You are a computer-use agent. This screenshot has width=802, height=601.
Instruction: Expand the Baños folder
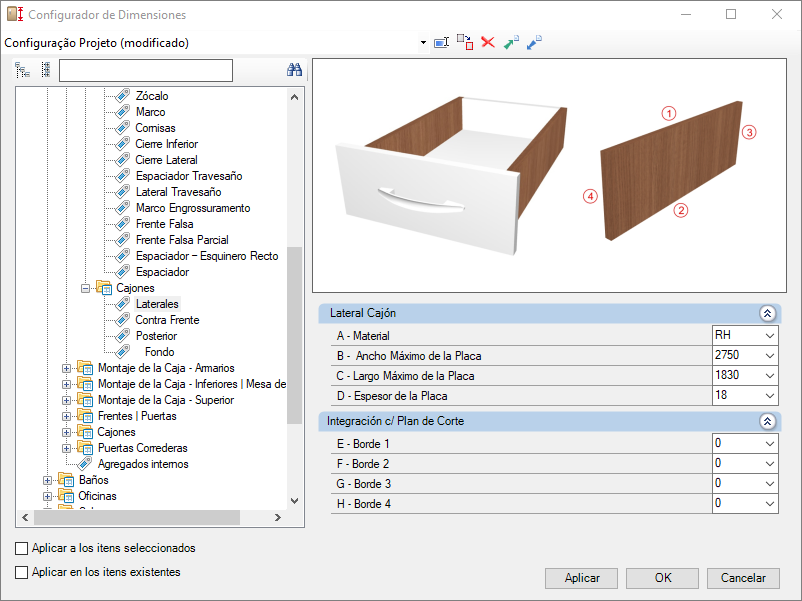47,480
